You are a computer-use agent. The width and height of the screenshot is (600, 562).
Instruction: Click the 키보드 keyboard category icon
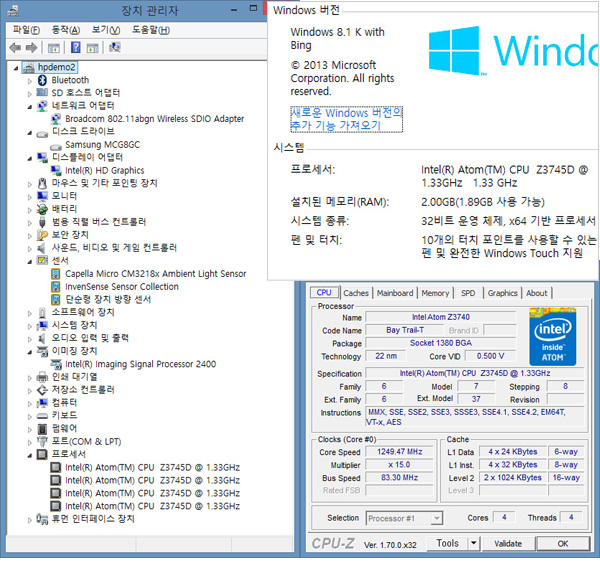42,416
